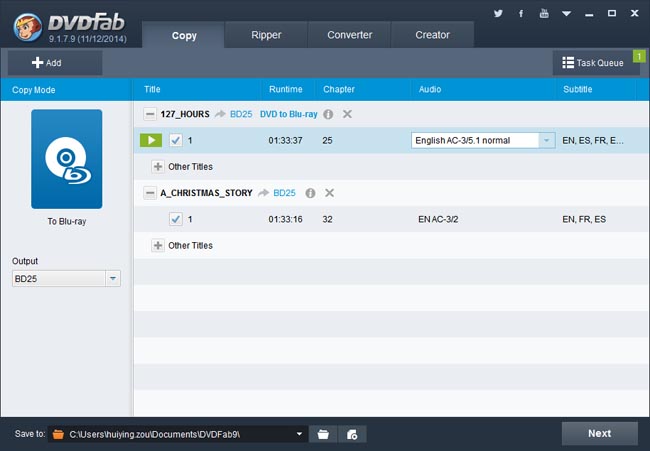Click the A_CHRISTMAS_STORY title name

[x=206, y=193]
